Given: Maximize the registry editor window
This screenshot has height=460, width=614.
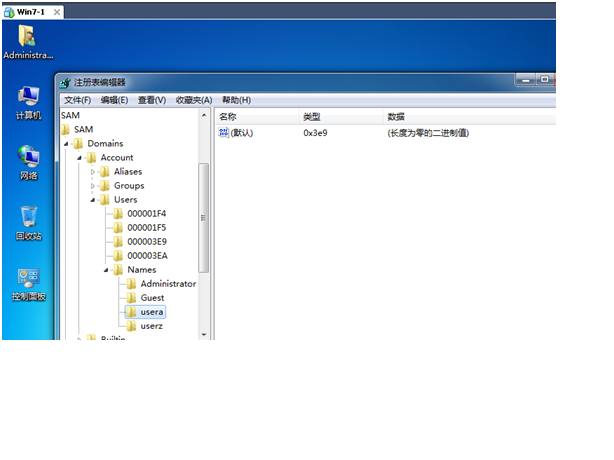Looking at the screenshot, I should pyautogui.click(x=545, y=80).
